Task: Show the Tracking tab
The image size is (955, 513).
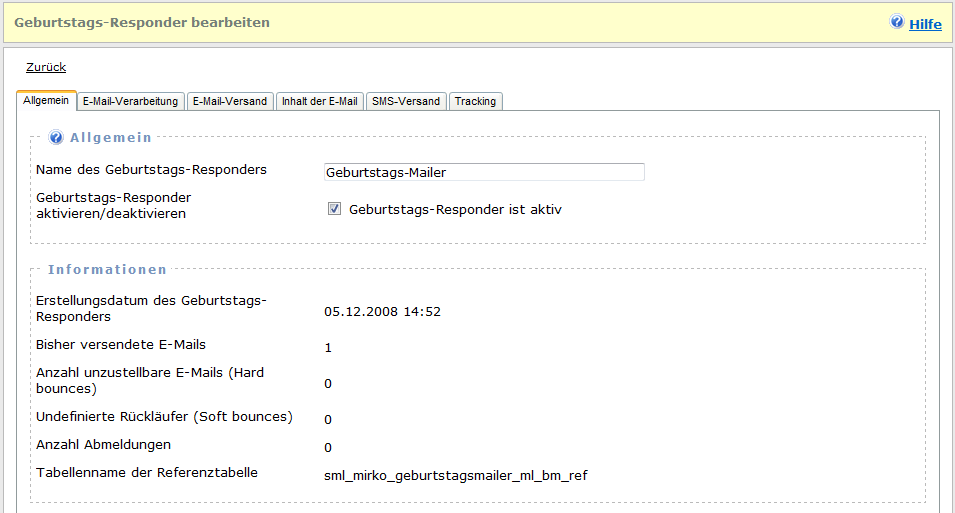Action: point(475,101)
